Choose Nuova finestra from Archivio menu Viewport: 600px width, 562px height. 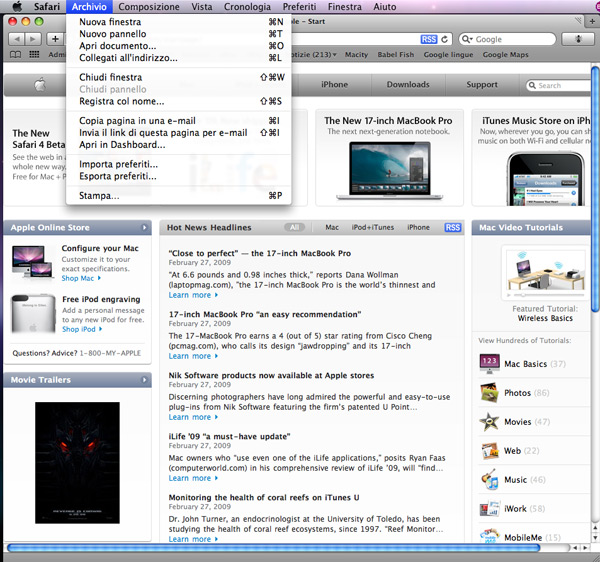point(110,21)
